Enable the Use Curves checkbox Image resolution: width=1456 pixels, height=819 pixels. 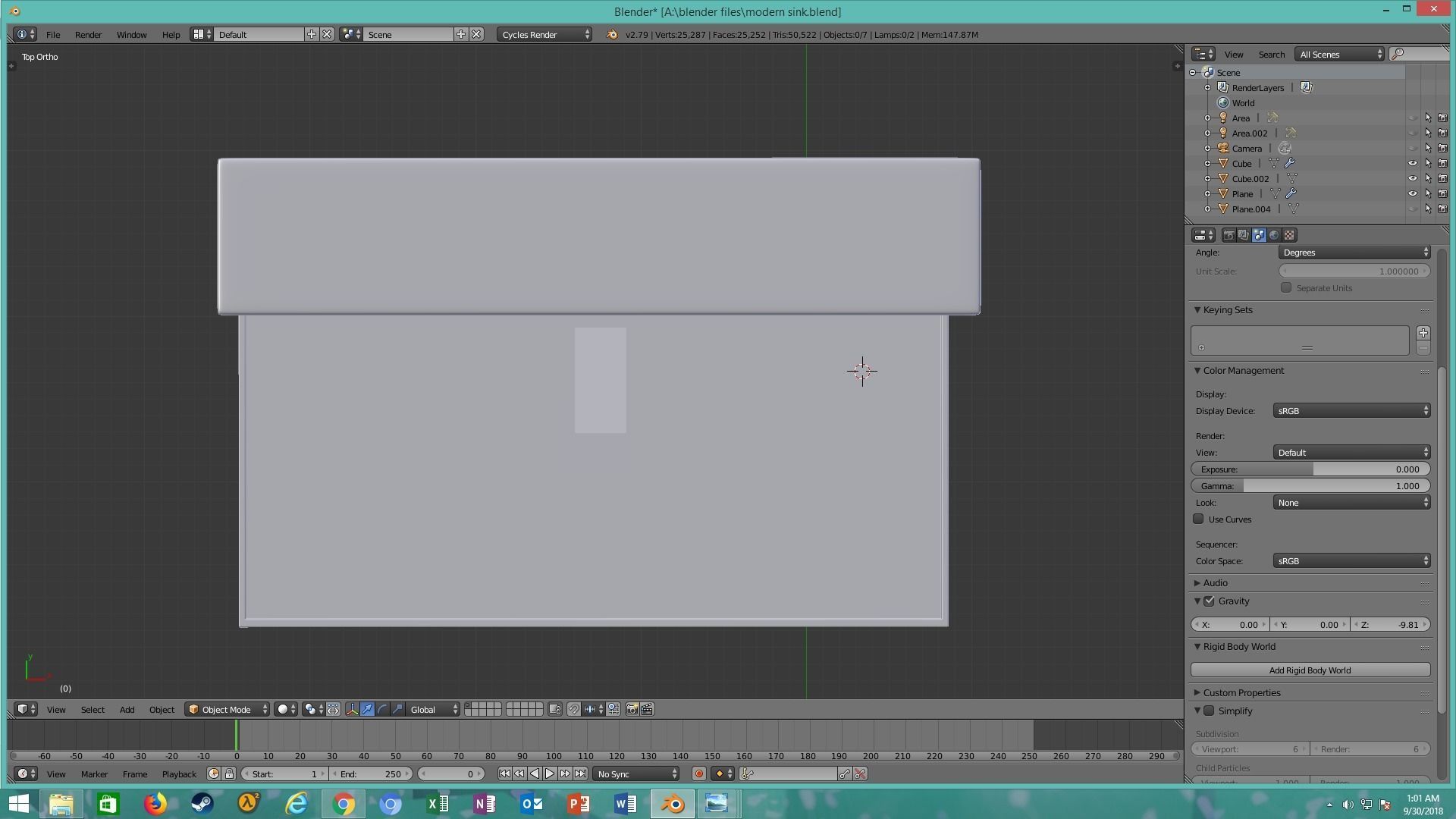[1198, 519]
